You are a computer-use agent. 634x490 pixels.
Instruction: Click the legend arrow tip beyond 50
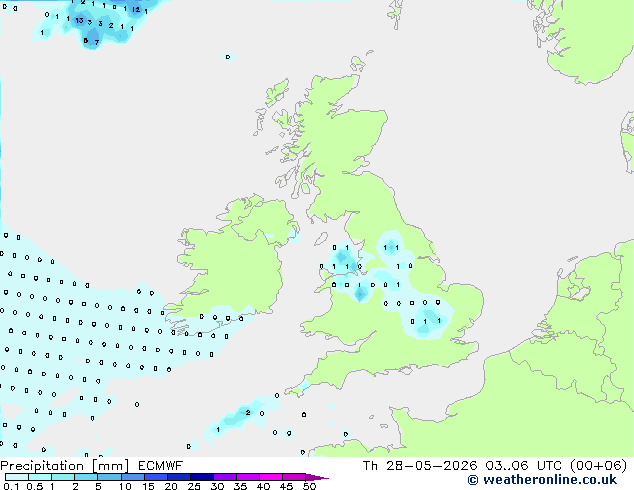(x=317, y=477)
